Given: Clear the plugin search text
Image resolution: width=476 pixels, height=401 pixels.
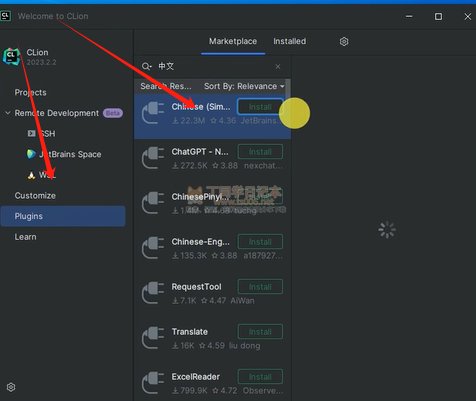Looking at the screenshot, I should coord(278,67).
